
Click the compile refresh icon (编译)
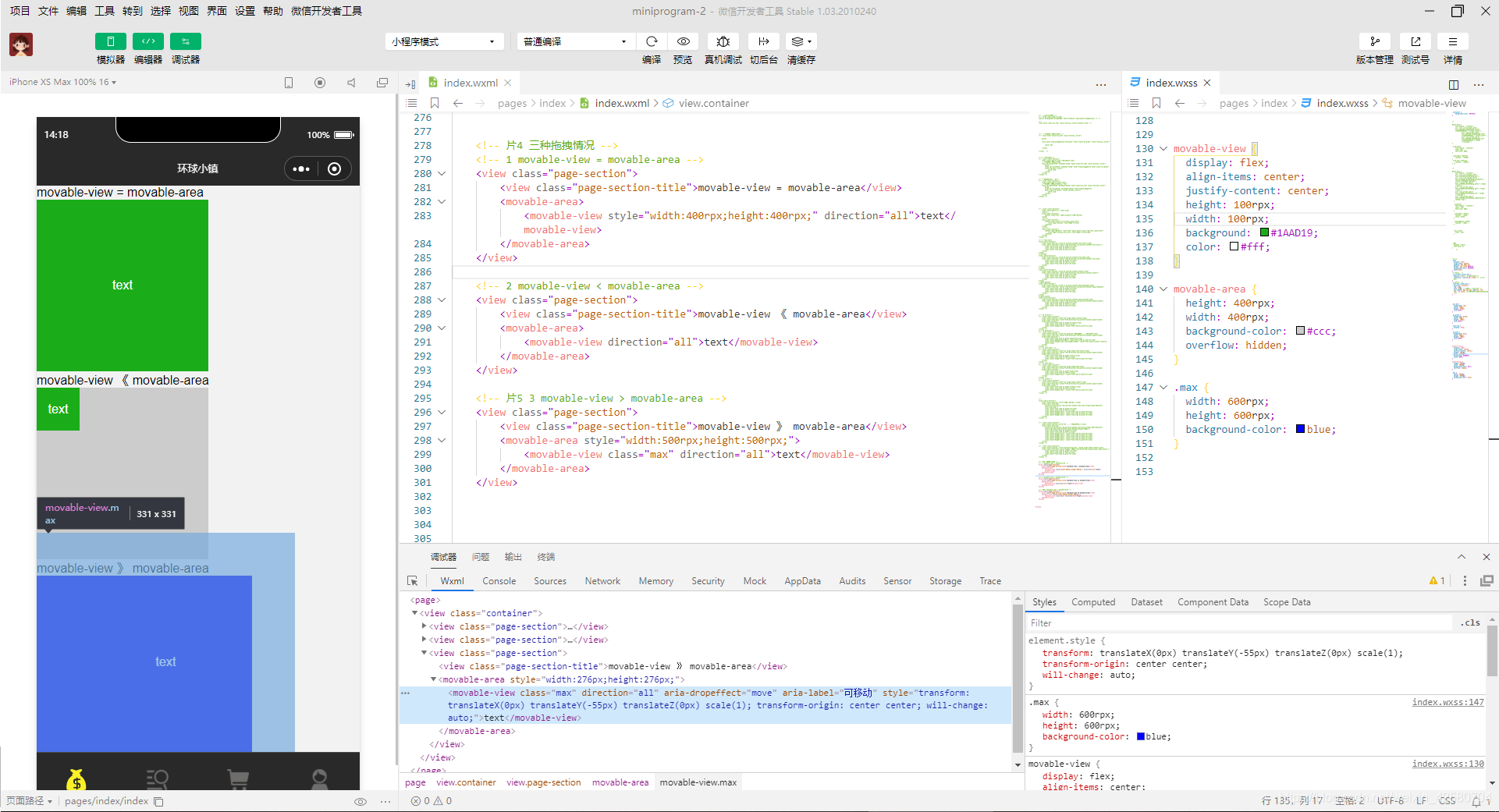652,41
